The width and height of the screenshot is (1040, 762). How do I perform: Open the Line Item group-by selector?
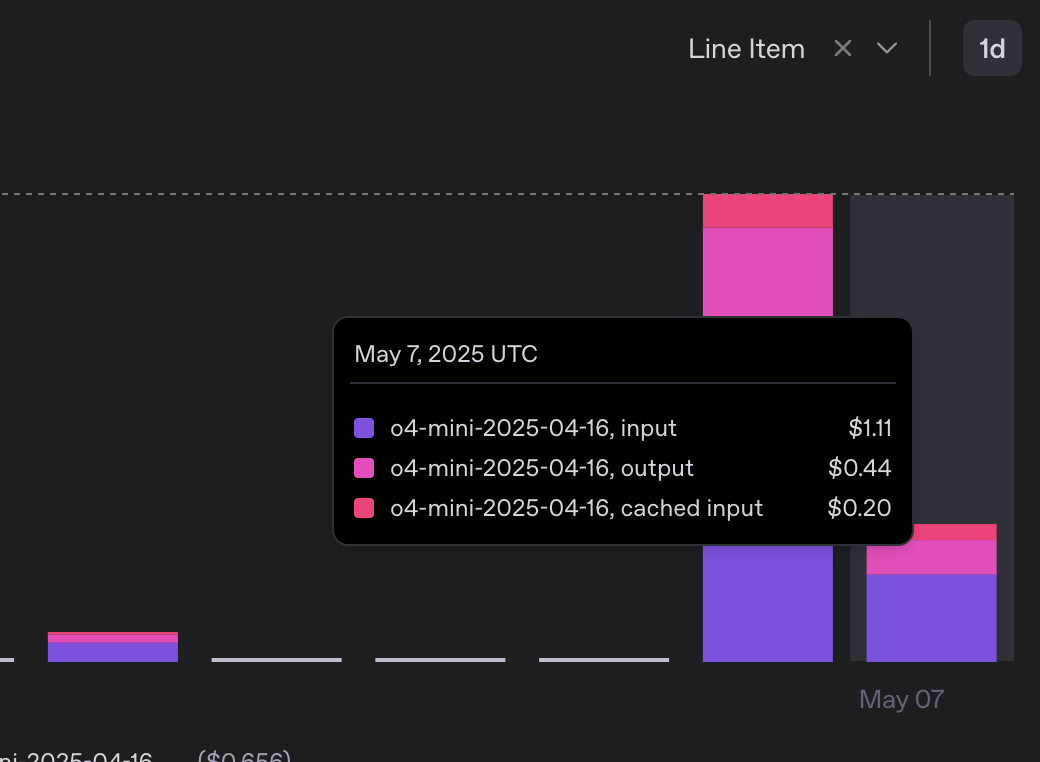[747, 49]
